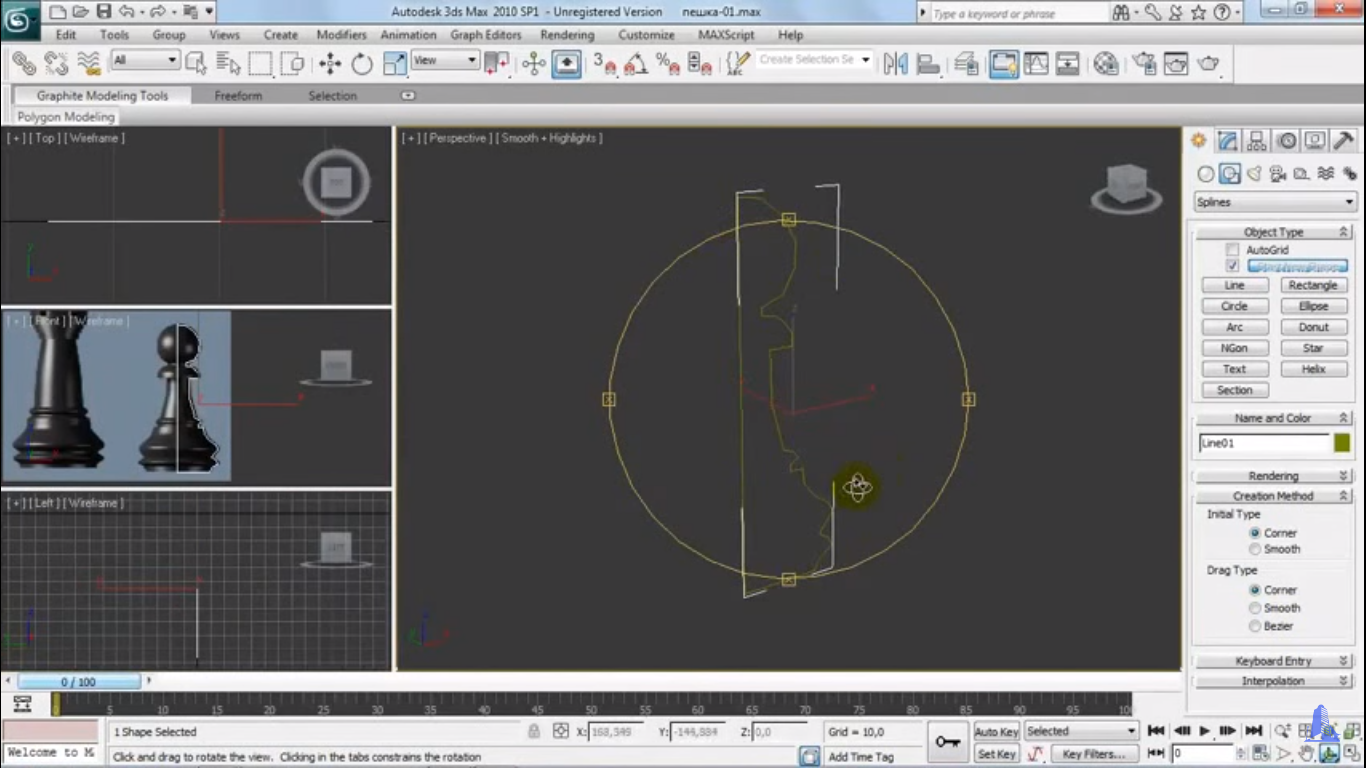
Task: Switch to the Freeform ribbon tab
Action: 238,96
